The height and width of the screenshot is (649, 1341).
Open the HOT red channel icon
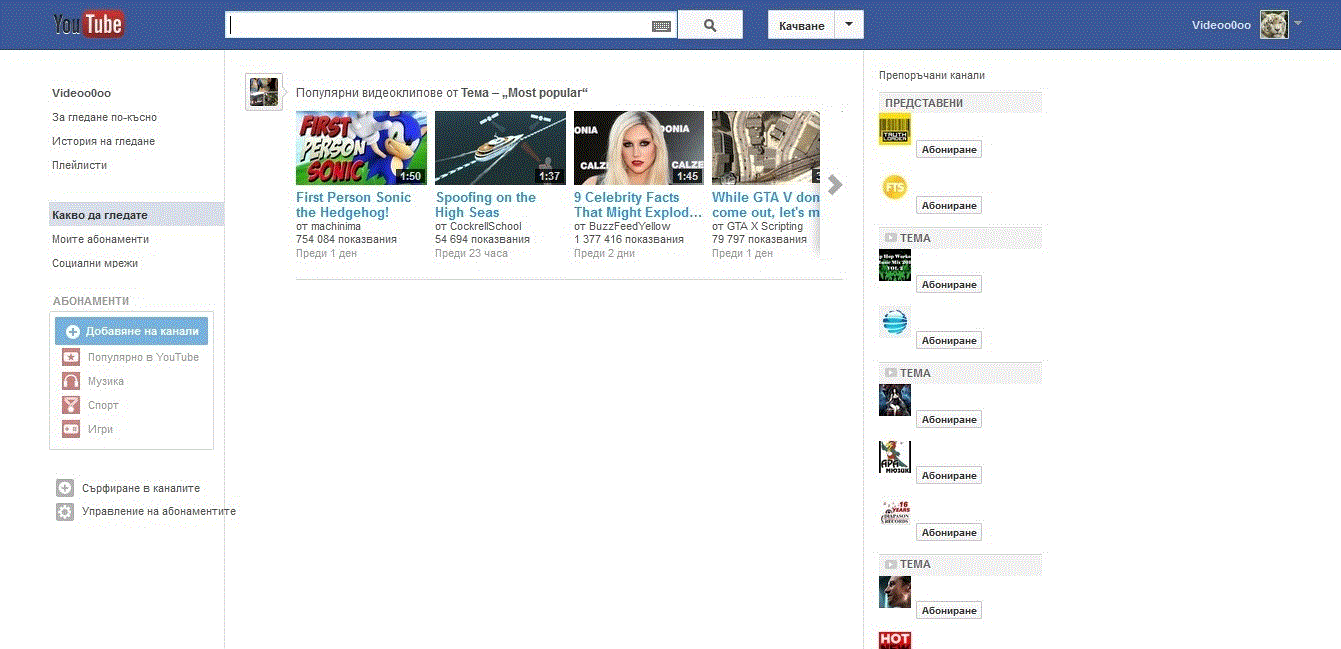pos(895,640)
